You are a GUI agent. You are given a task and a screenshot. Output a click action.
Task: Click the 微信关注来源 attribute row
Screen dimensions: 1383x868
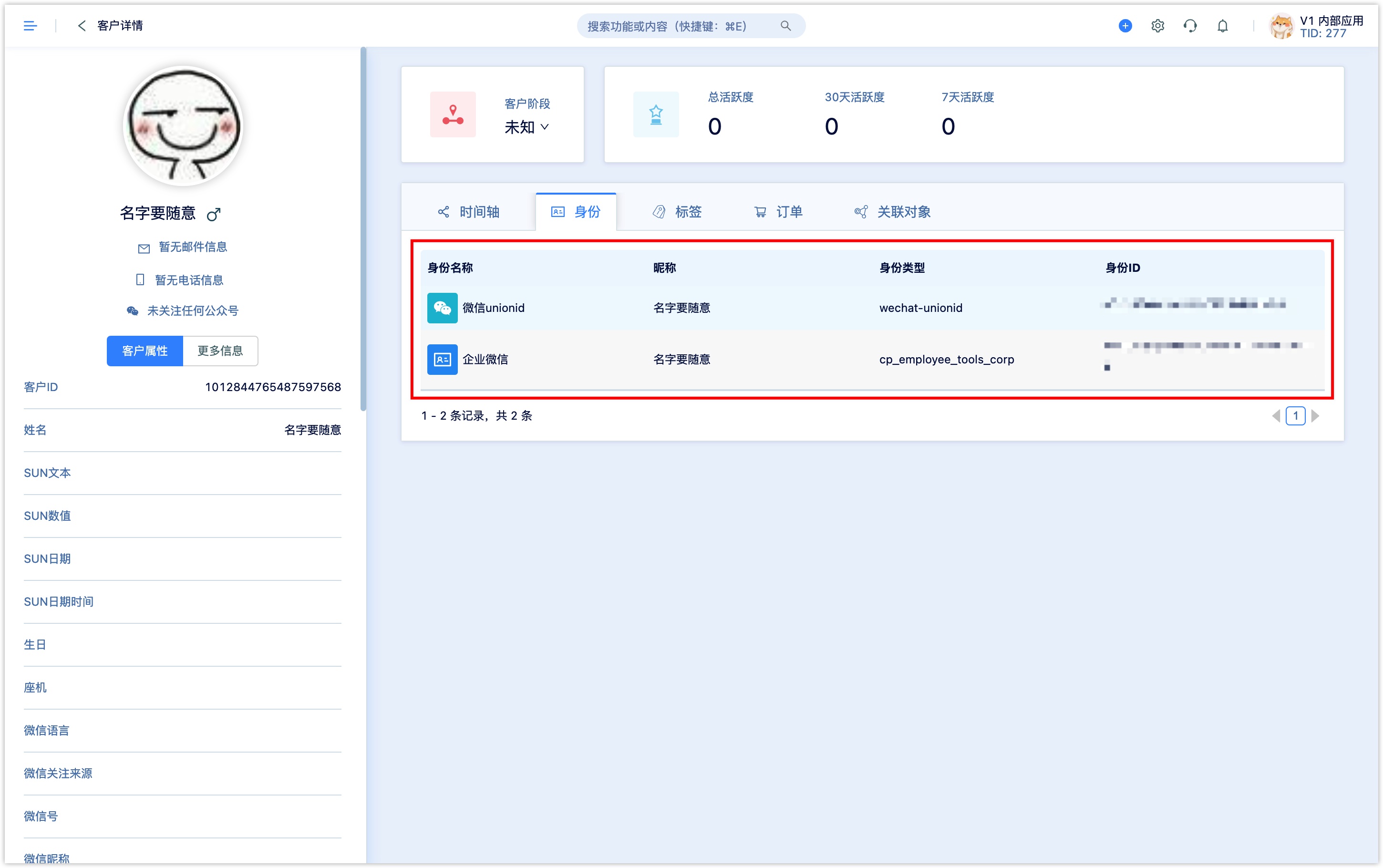click(183, 773)
